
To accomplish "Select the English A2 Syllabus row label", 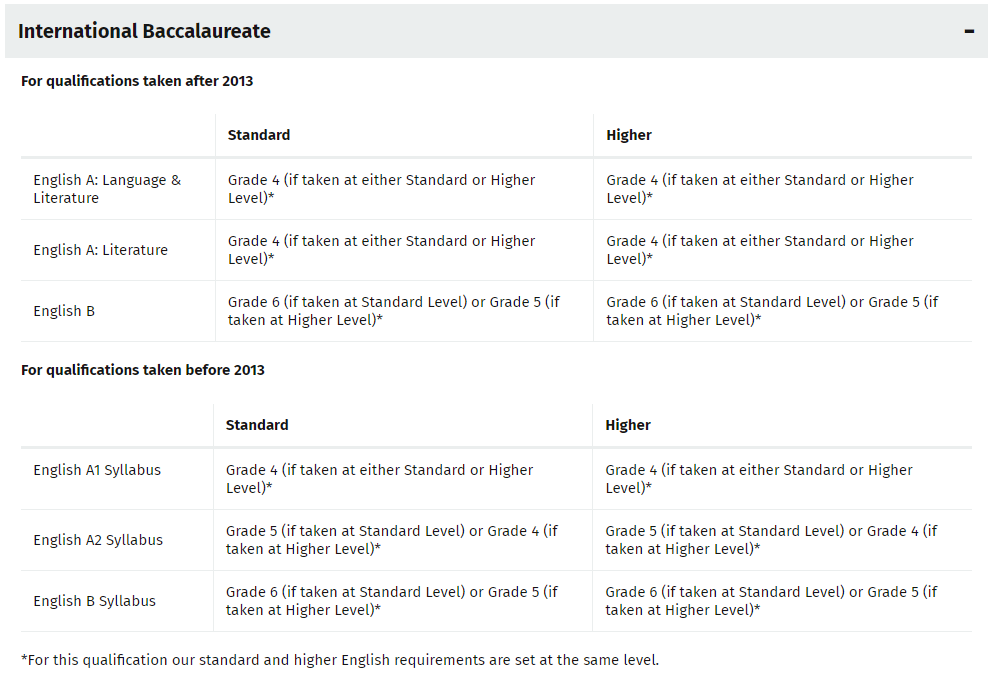I will pos(98,540).
